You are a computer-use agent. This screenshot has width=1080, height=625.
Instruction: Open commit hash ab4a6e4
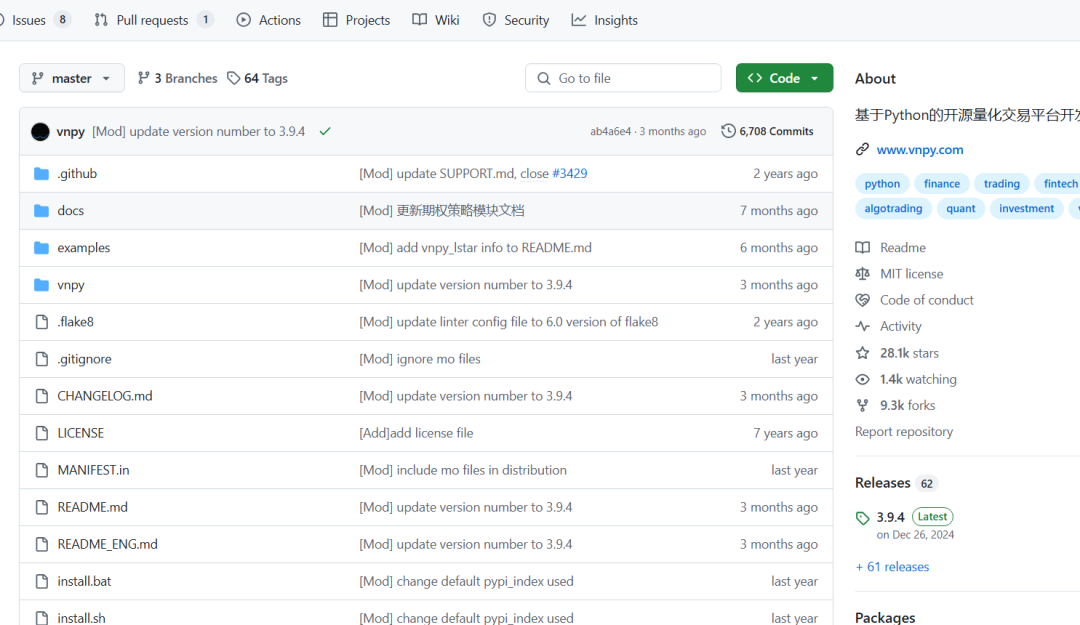[x=610, y=132]
